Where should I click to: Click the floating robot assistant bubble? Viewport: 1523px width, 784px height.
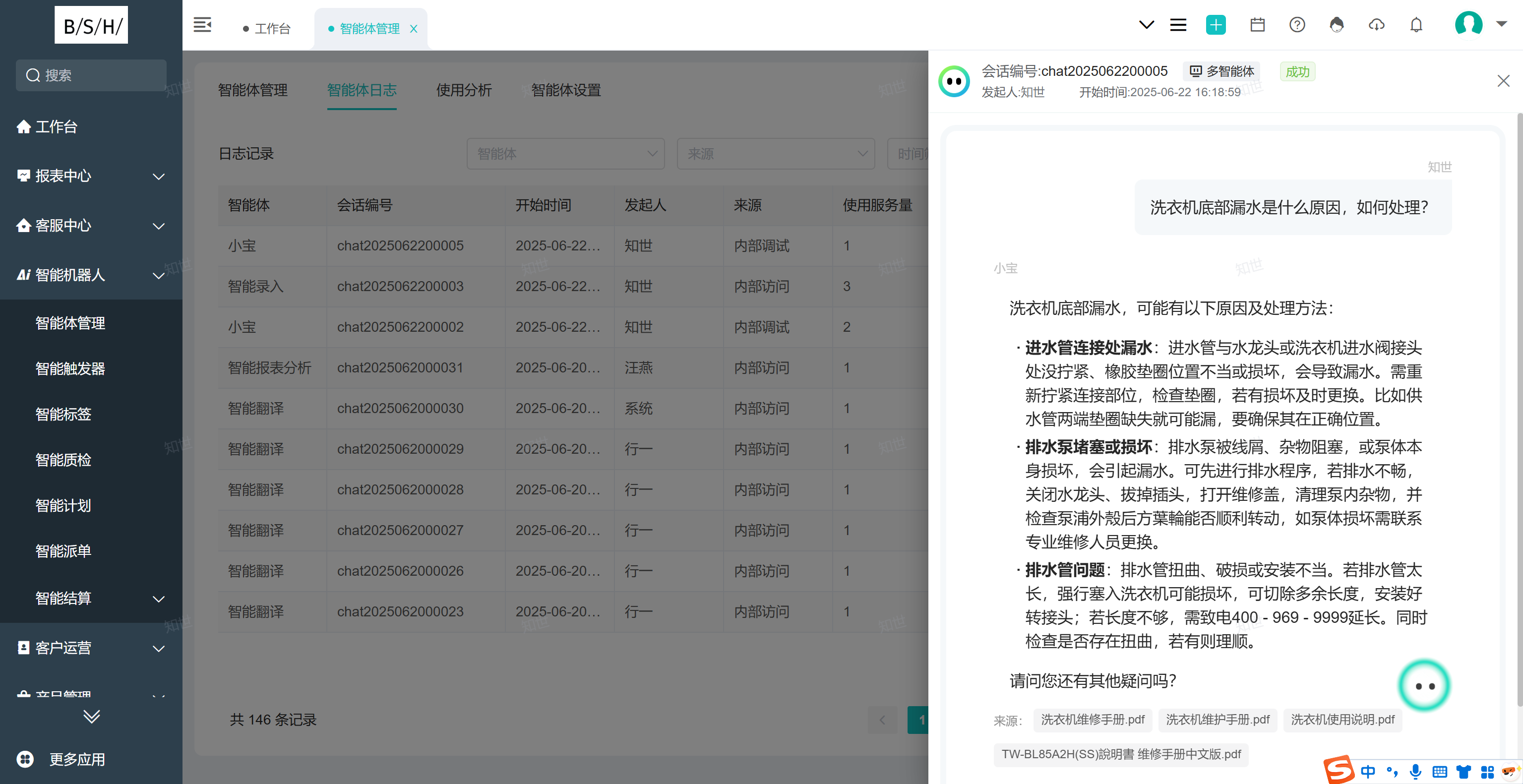(x=1425, y=686)
